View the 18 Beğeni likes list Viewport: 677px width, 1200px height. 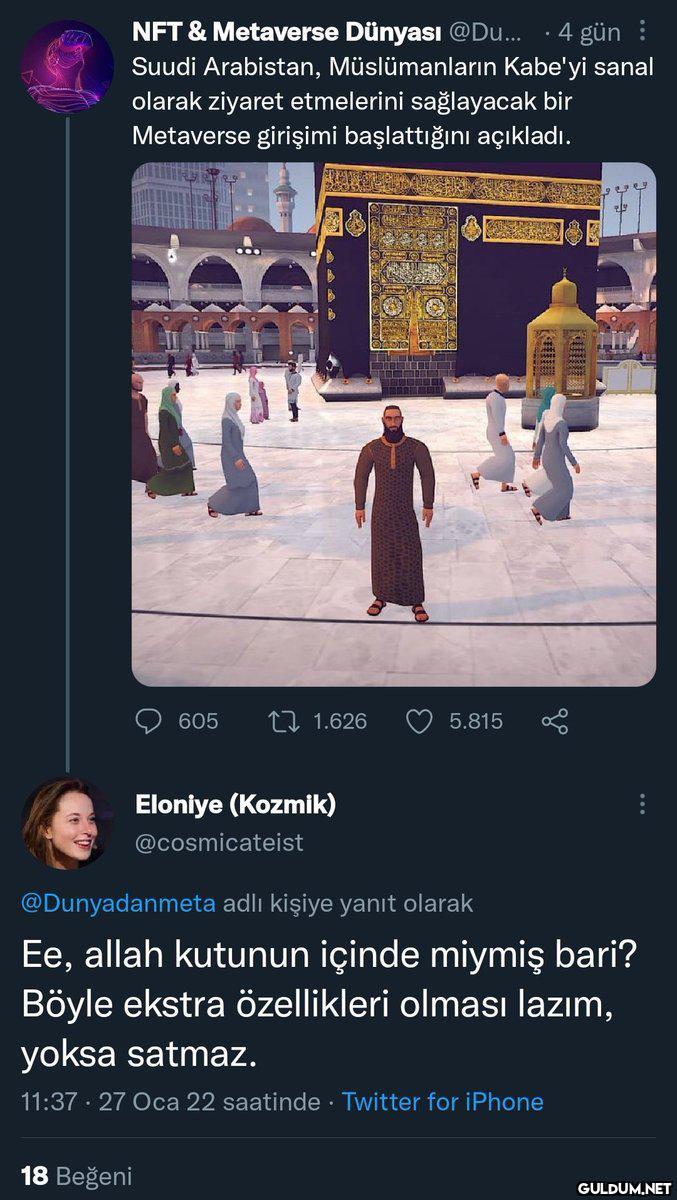tap(77, 1176)
